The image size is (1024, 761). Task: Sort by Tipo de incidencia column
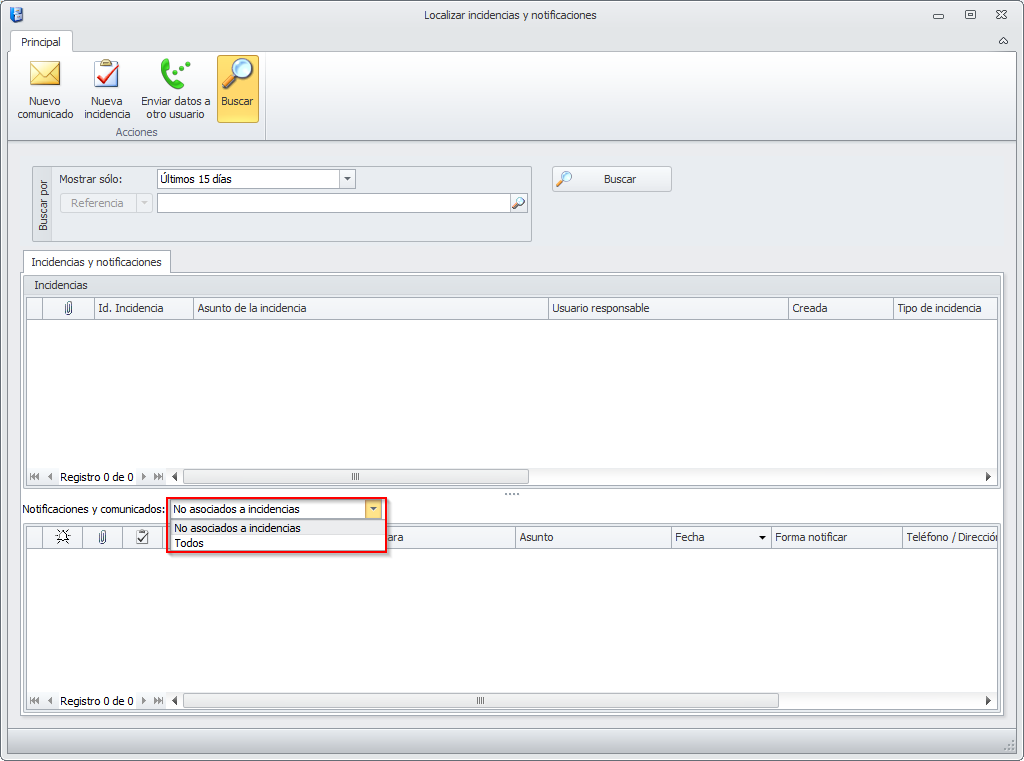click(945, 308)
